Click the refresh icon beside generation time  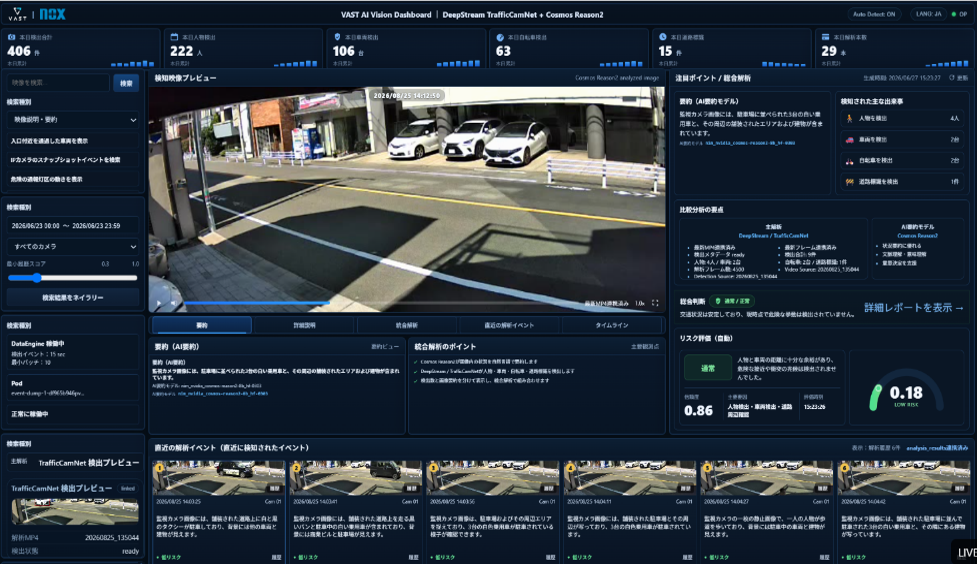point(951,78)
